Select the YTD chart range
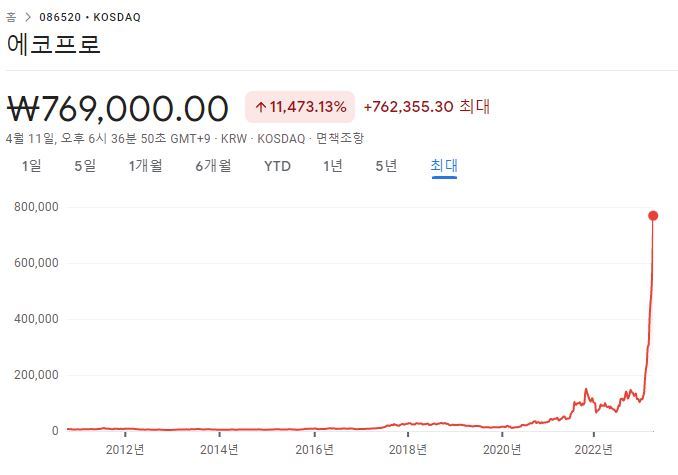Viewport: 678px width, 475px height. [277, 166]
